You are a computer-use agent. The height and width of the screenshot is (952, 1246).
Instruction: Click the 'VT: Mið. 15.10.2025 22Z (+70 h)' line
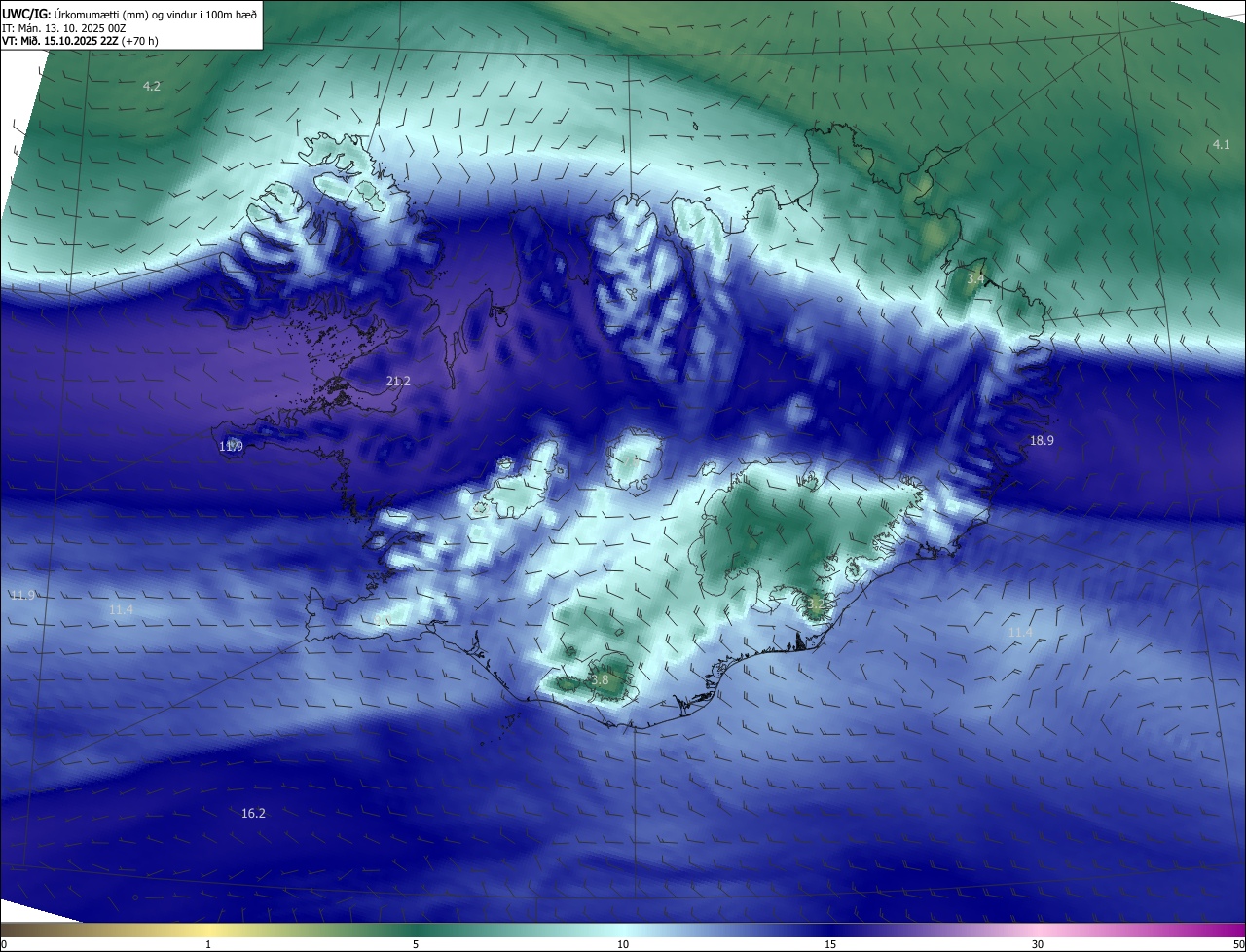click(x=80, y=41)
